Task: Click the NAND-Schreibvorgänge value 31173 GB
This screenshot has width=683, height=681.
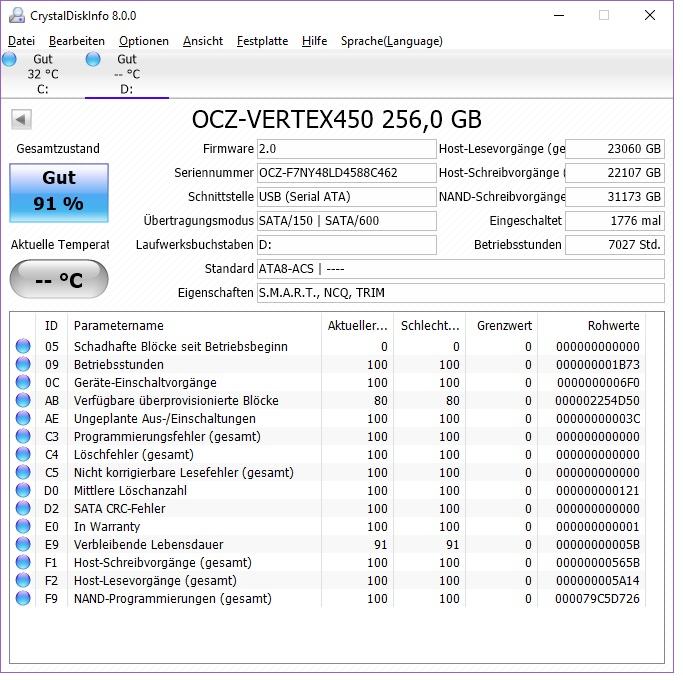Action: [615, 197]
